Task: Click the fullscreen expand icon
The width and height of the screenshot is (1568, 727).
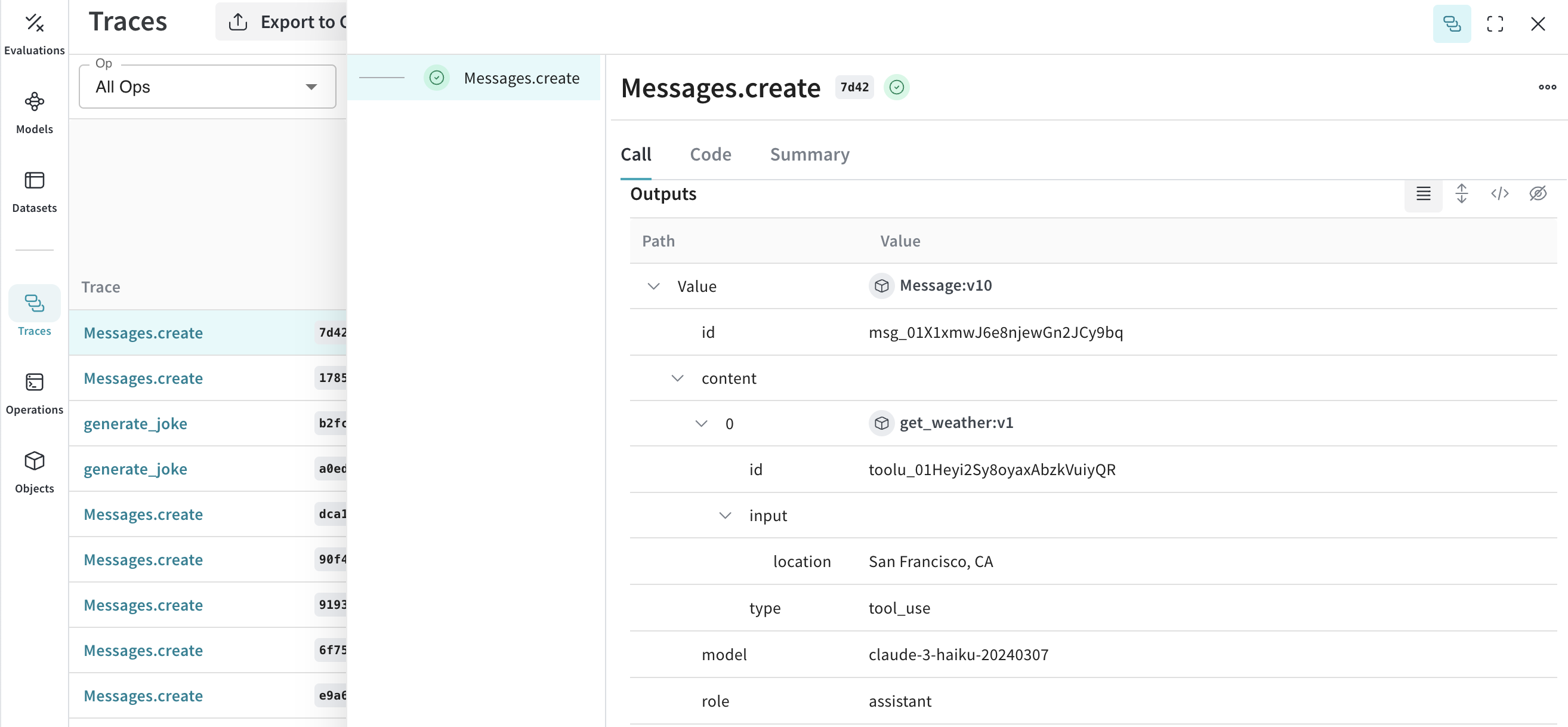Action: pyautogui.click(x=1495, y=24)
